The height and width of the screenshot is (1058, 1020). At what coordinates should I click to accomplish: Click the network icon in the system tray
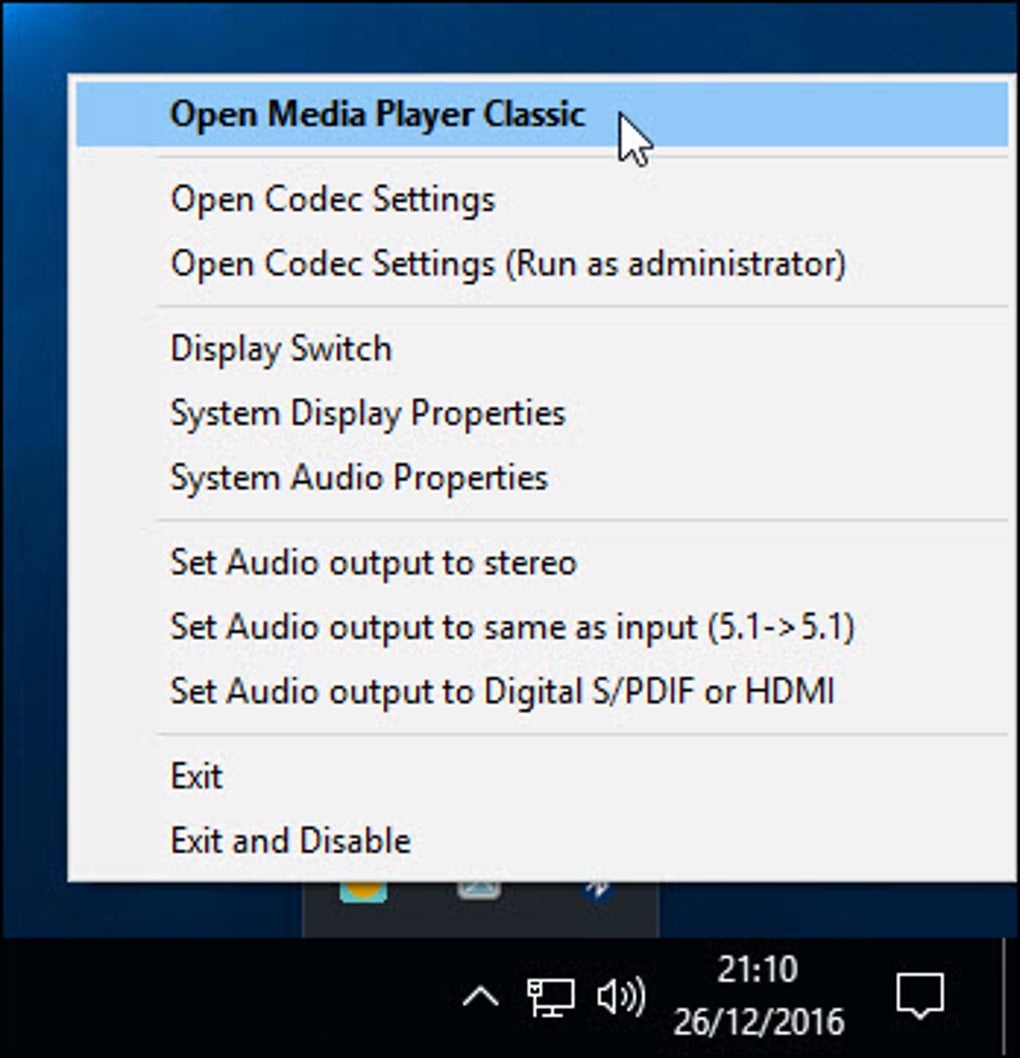pos(550,997)
